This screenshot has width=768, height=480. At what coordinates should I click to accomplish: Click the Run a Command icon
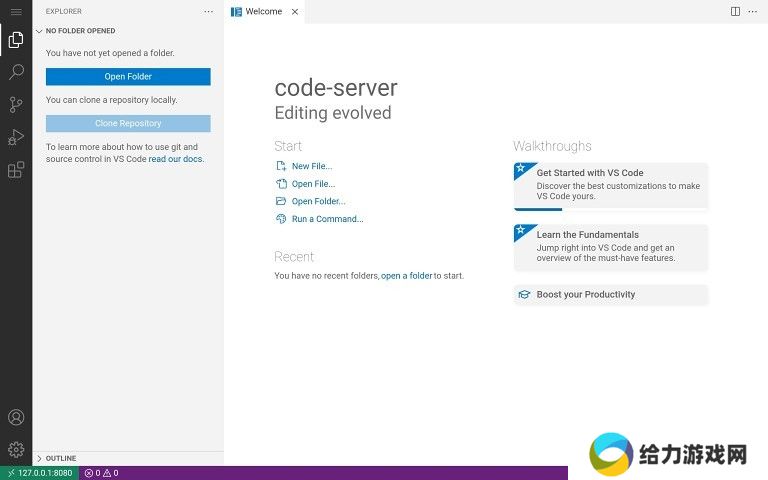(x=281, y=219)
